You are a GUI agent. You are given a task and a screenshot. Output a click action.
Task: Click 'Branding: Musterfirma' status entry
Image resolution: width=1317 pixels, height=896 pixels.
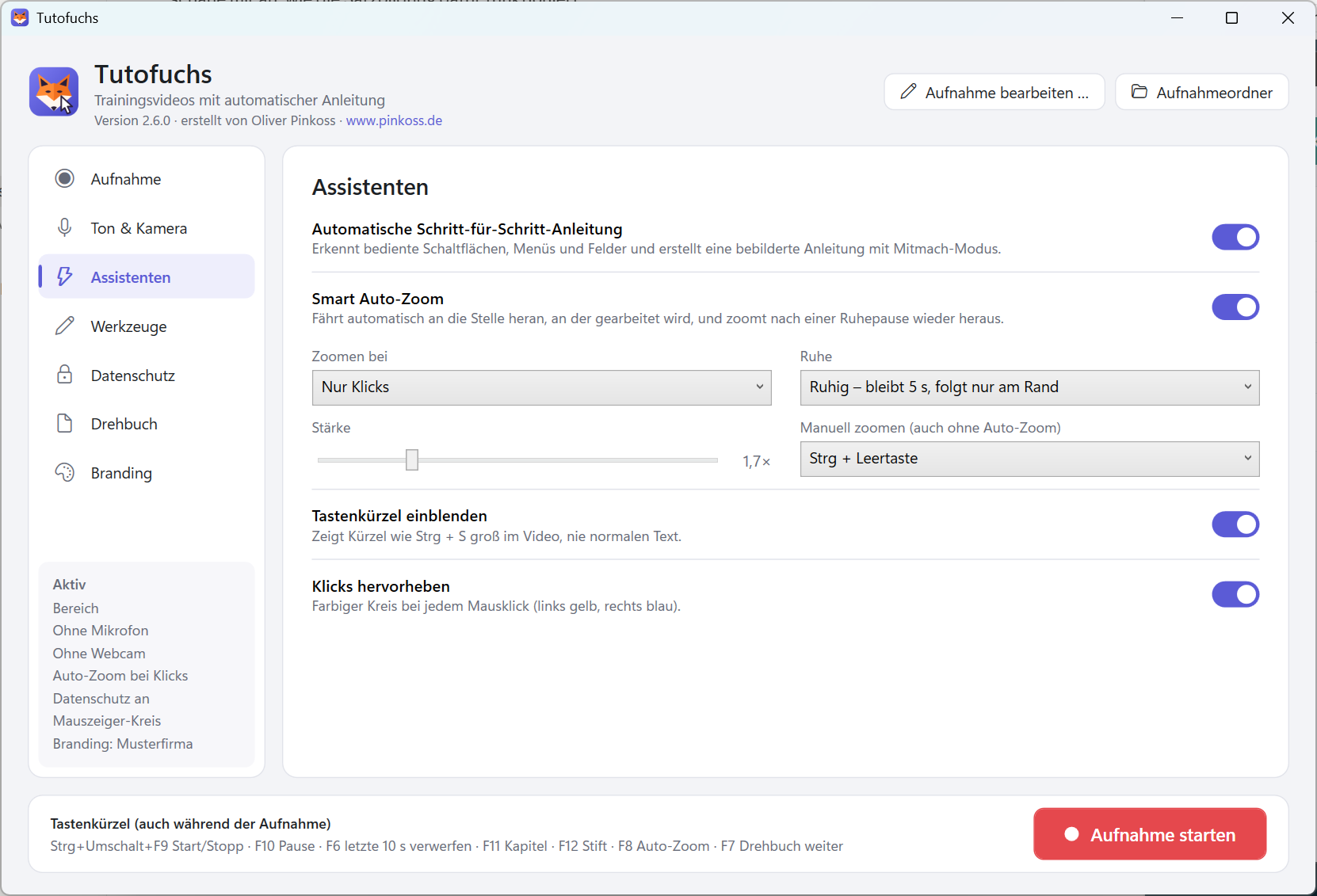coord(123,744)
